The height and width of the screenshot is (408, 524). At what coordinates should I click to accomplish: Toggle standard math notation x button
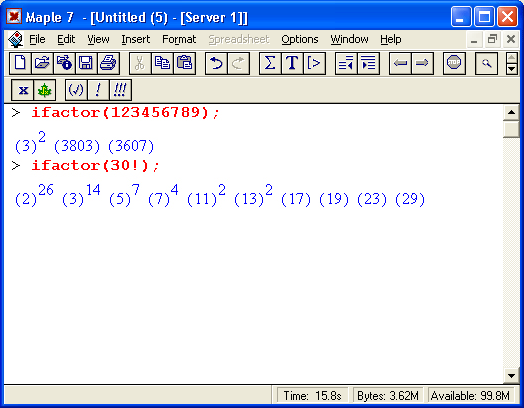click(x=22, y=90)
